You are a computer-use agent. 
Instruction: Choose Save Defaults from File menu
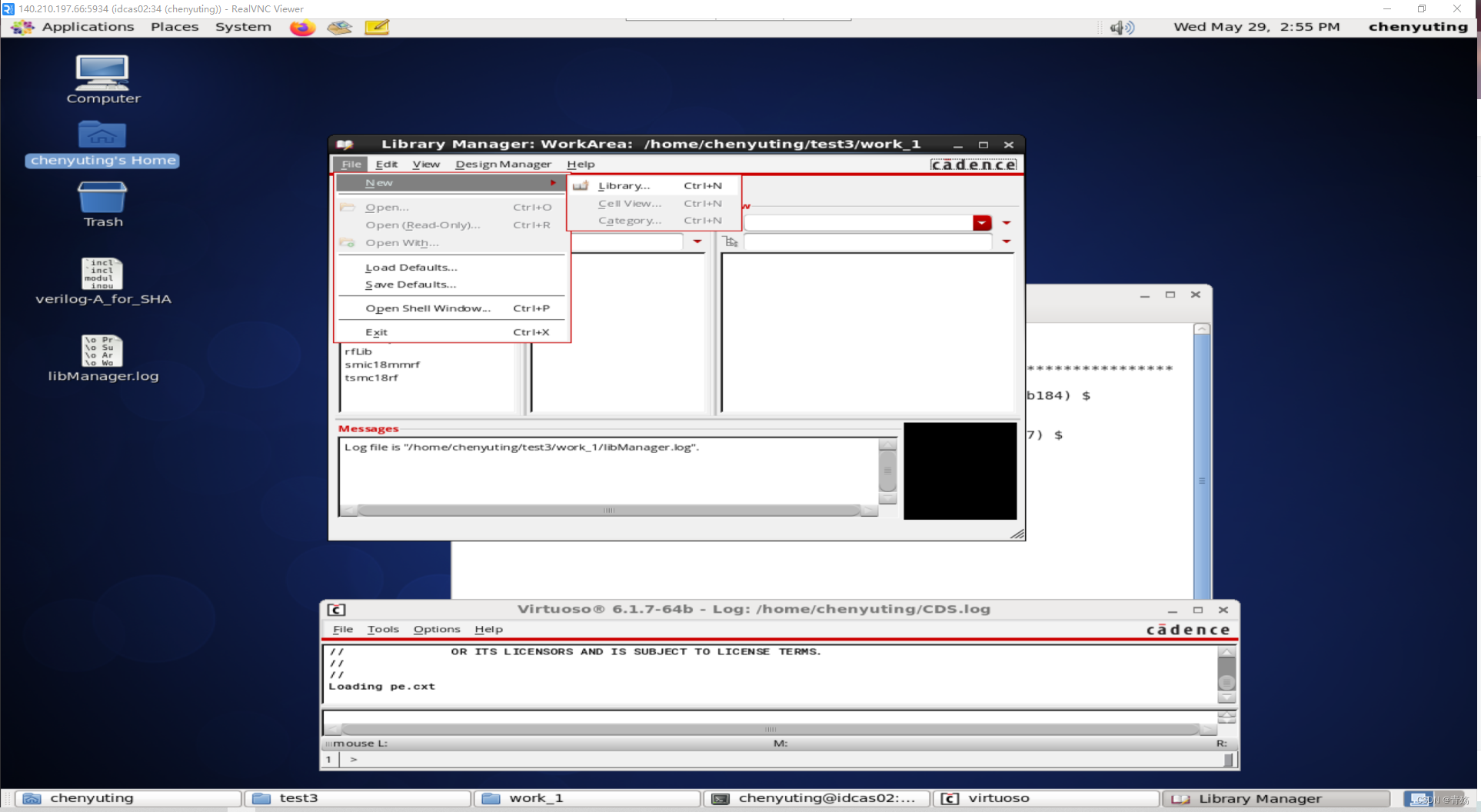451,285
